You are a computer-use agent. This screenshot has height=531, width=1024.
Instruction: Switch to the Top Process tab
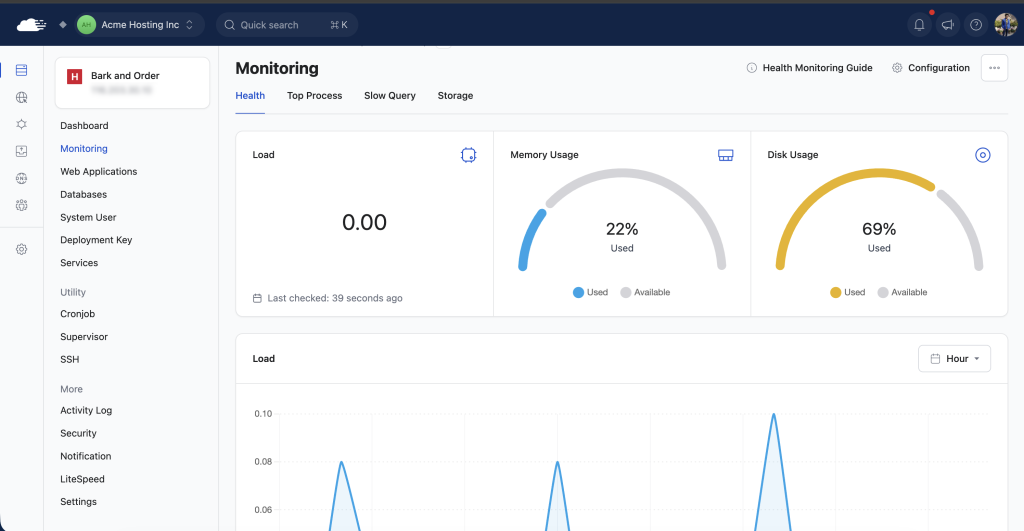314,95
